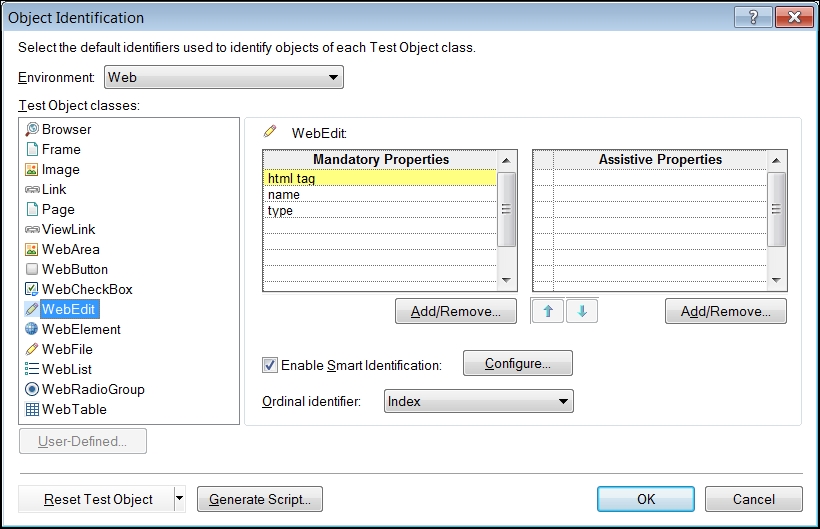
Task: Pick the WebCheckBox test object class
Action: [x=86, y=289]
